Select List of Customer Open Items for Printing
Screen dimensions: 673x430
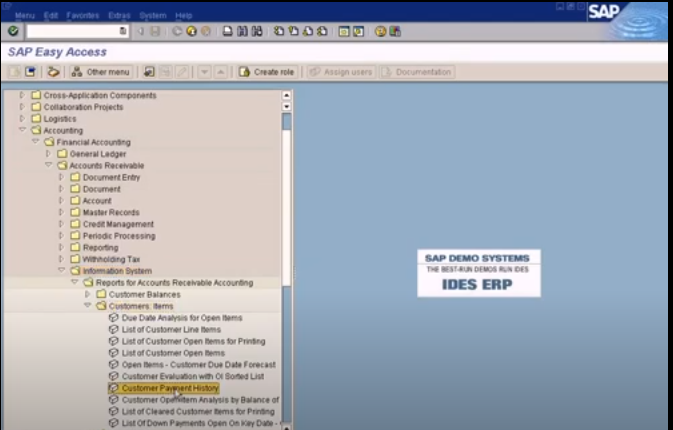point(187,341)
